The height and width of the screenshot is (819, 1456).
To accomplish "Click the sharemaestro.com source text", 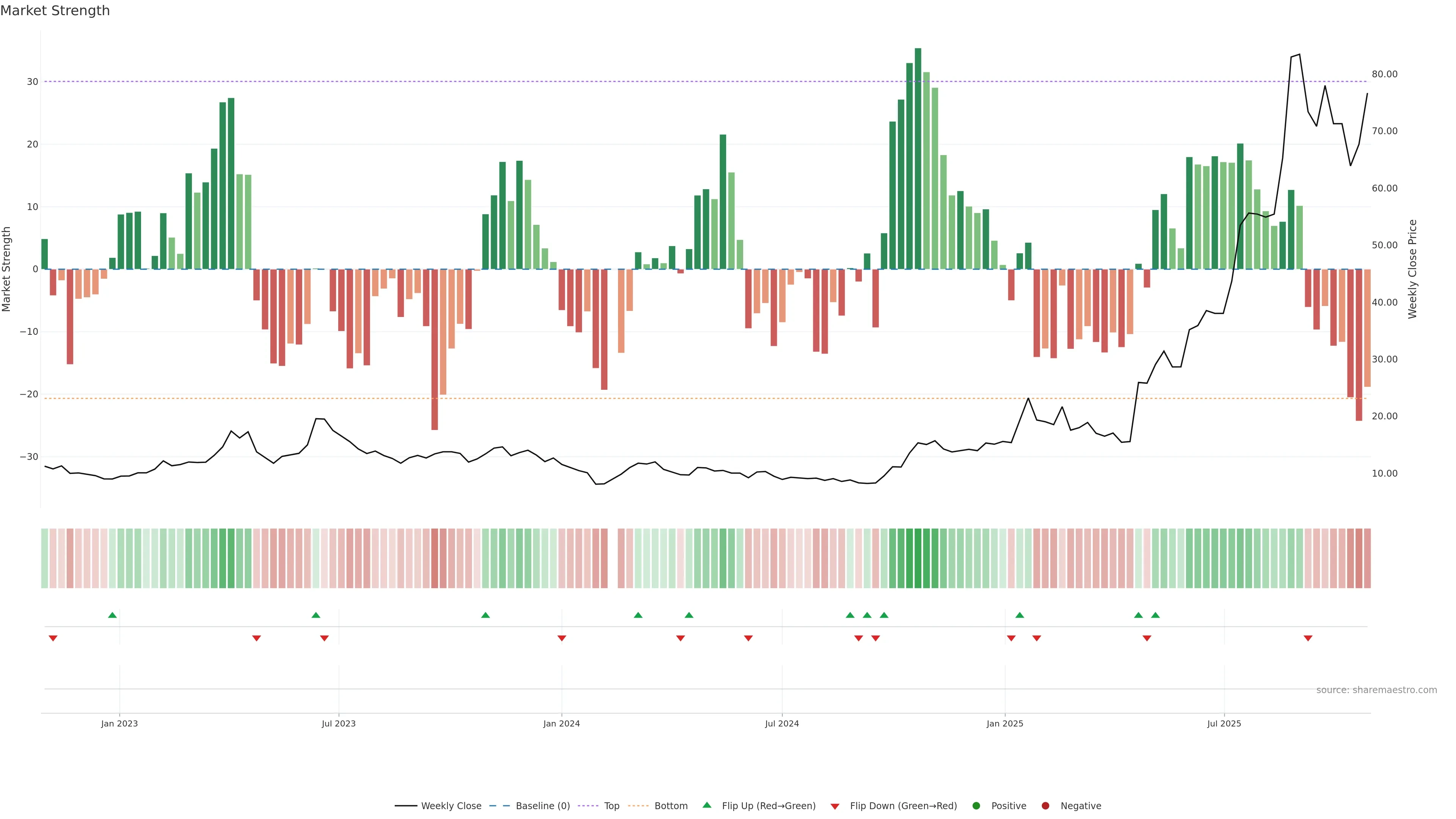I will pos(1376,690).
